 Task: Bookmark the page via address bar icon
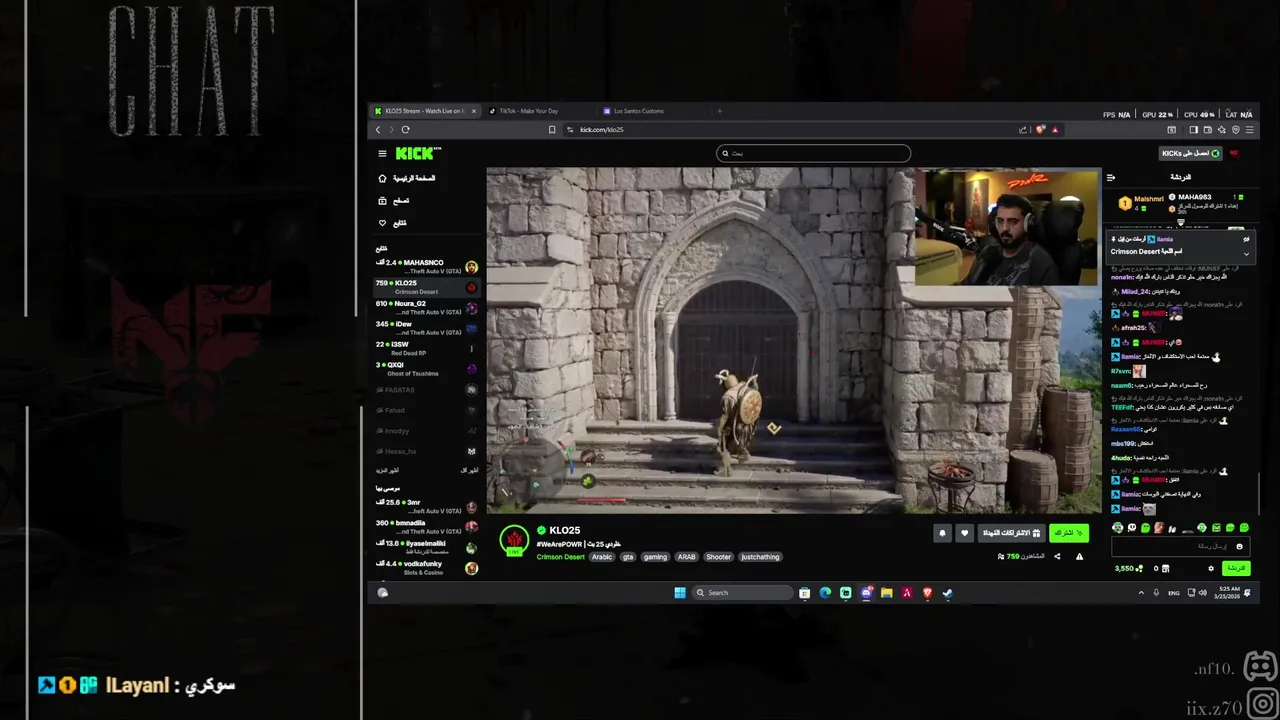click(552, 129)
